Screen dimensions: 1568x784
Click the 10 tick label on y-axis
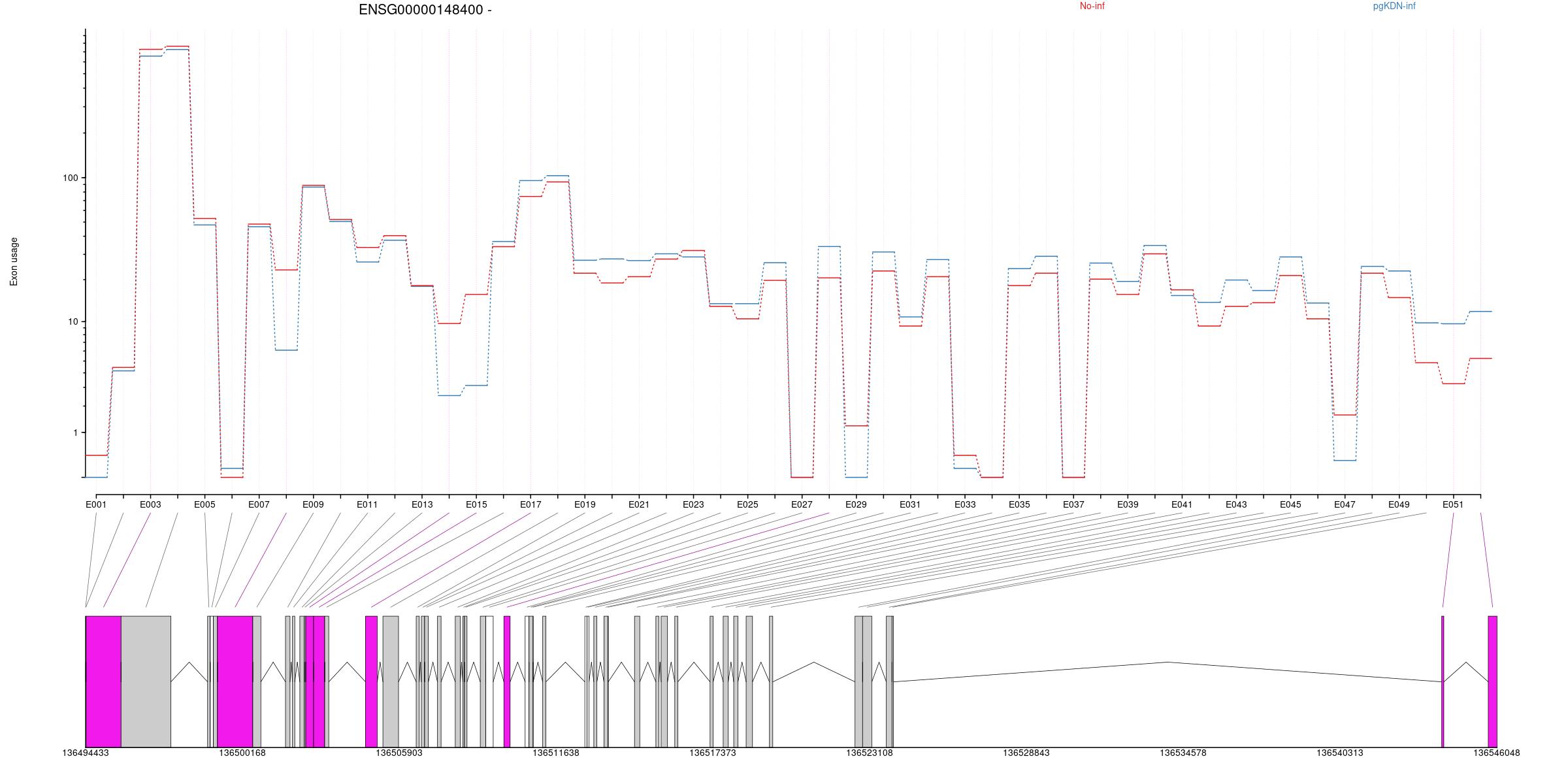pyautogui.click(x=72, y=321)
